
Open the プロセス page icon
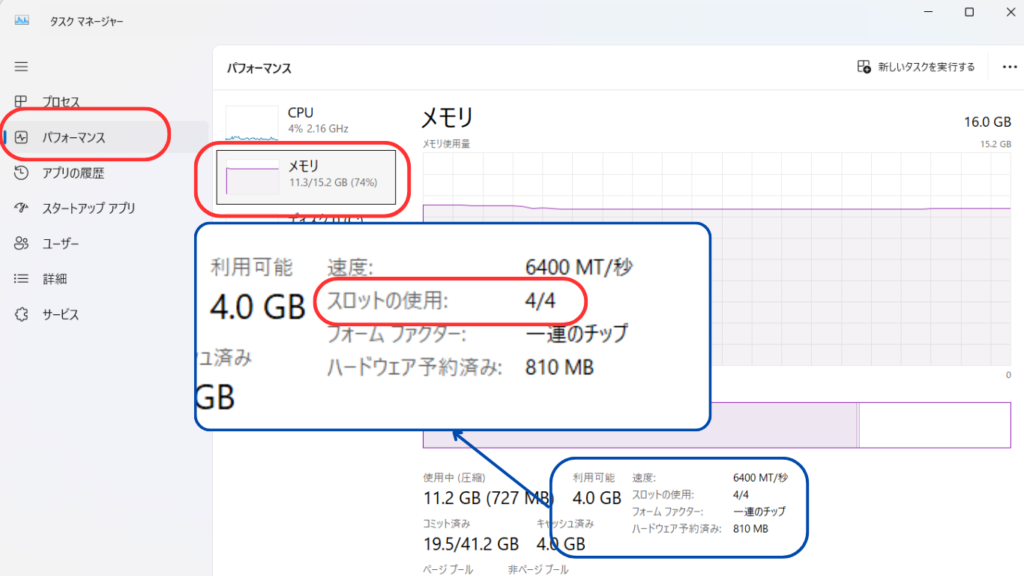coord(21,102)
